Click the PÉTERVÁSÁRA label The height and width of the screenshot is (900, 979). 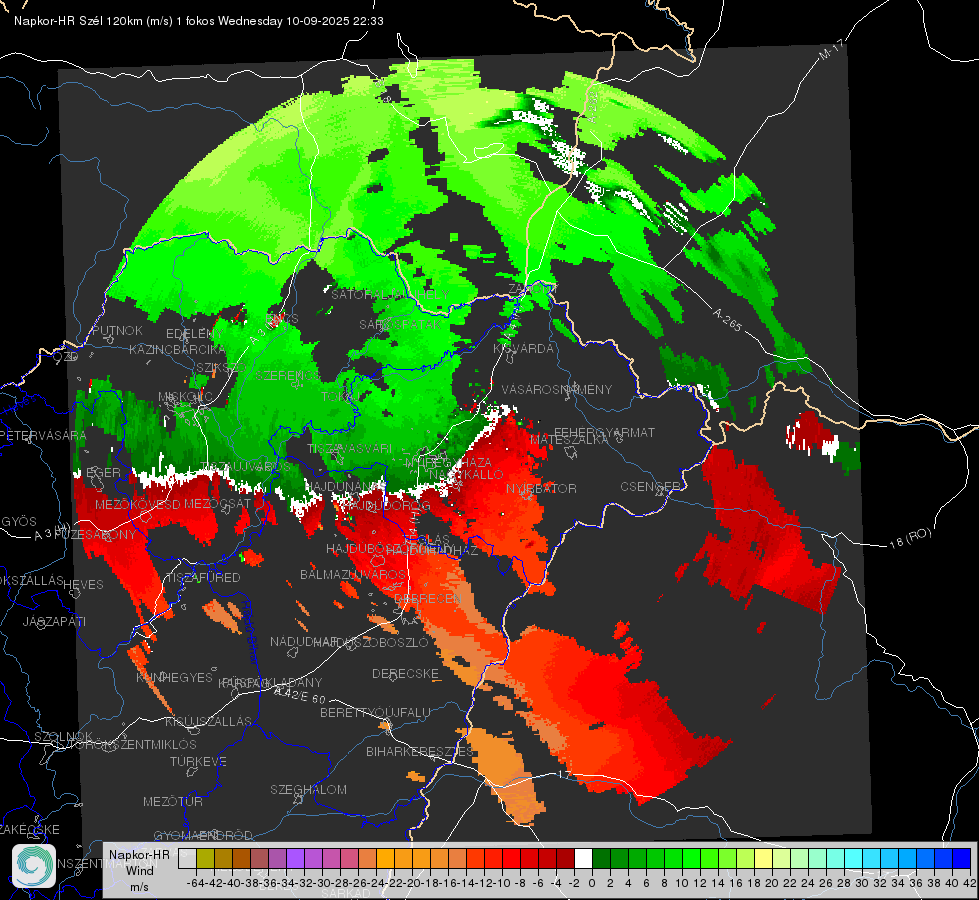(x=43, y=435)
